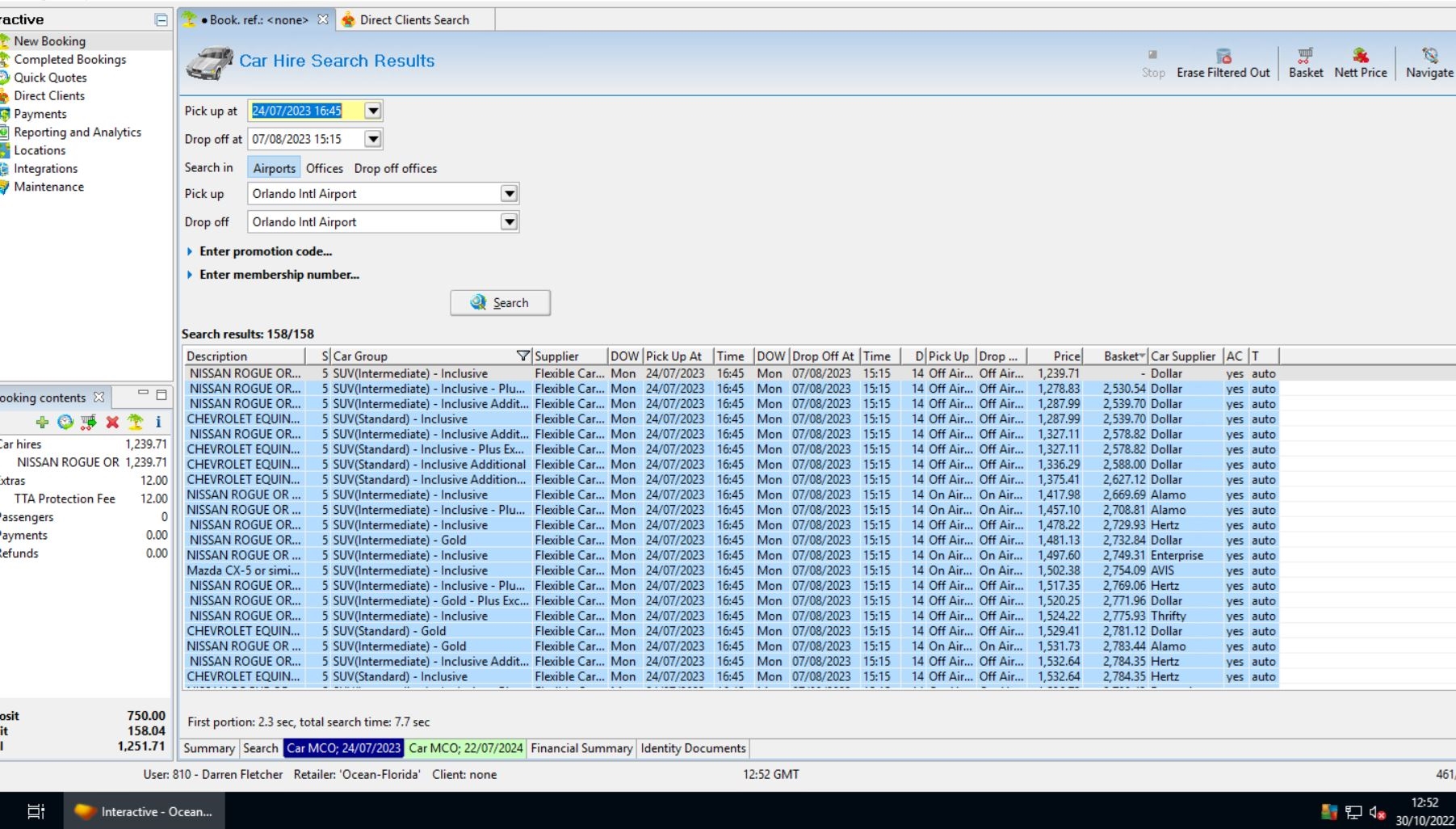Sort results by Description column header
The width and height of the screenshot is (1456, 829).
click(x=245, y=356)
